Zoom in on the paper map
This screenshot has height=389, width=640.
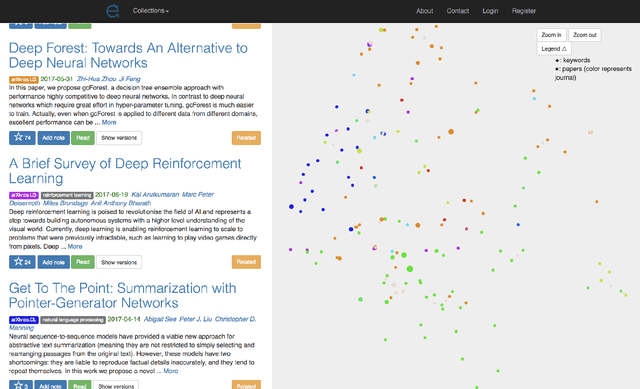tap(551, 35)
